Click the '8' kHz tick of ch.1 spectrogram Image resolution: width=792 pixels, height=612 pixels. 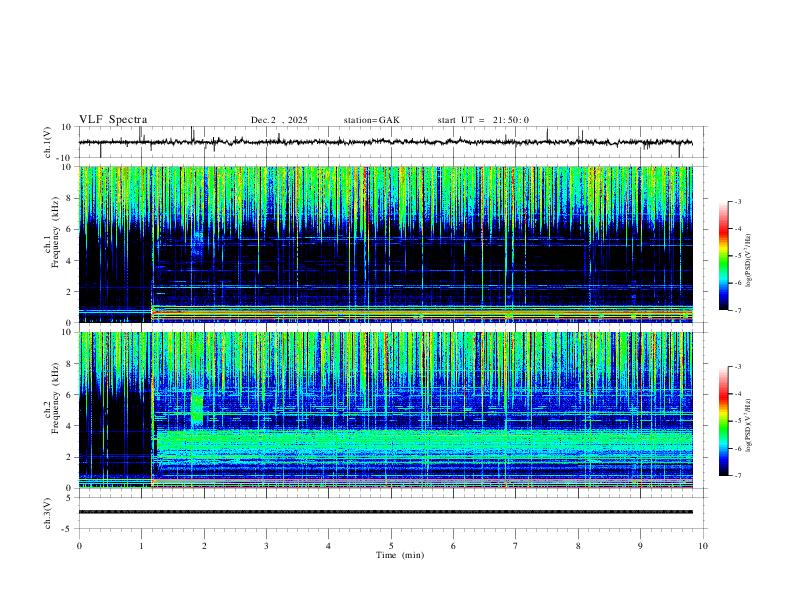coord(69,198)
